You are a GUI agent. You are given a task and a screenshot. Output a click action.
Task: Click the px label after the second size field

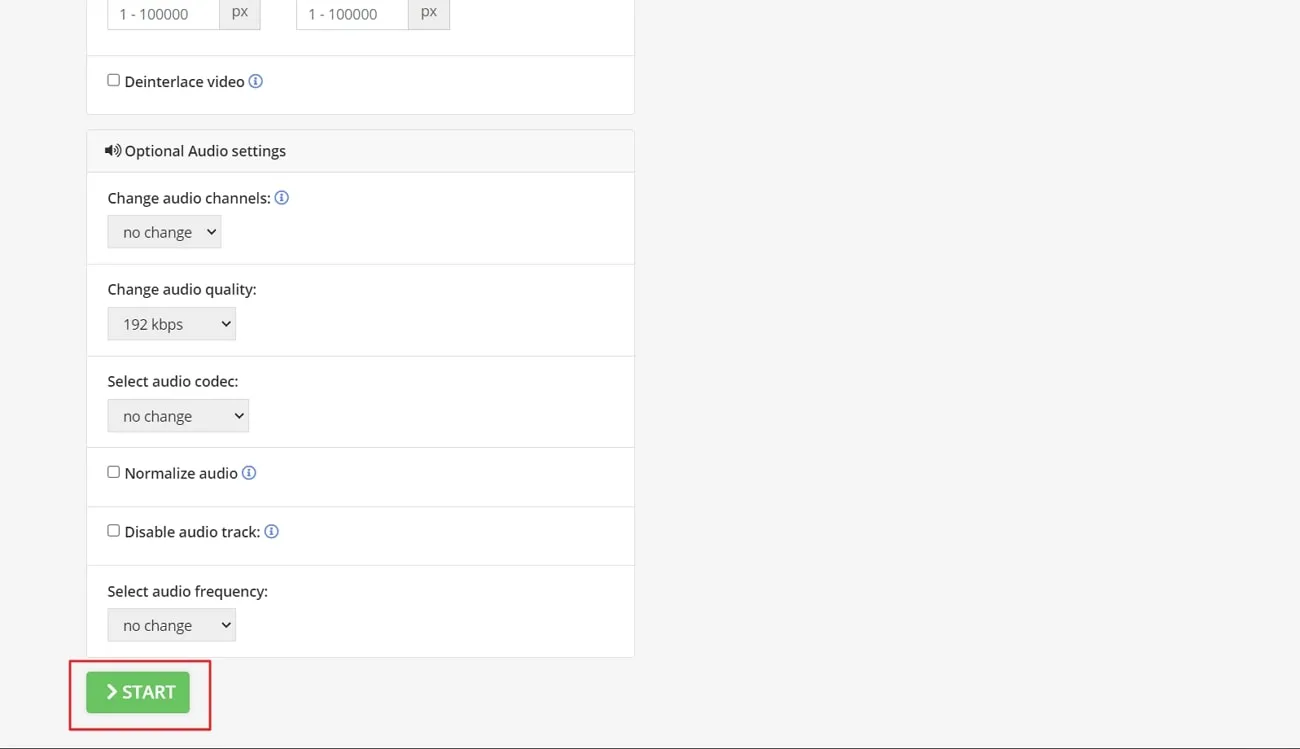click(429, 13)
